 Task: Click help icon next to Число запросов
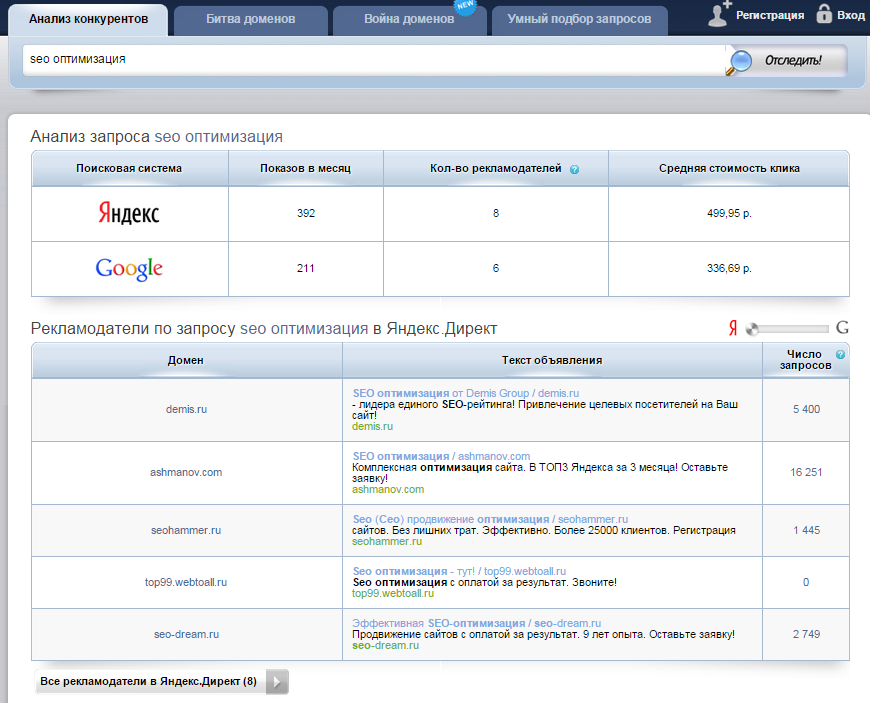(841, 355)
